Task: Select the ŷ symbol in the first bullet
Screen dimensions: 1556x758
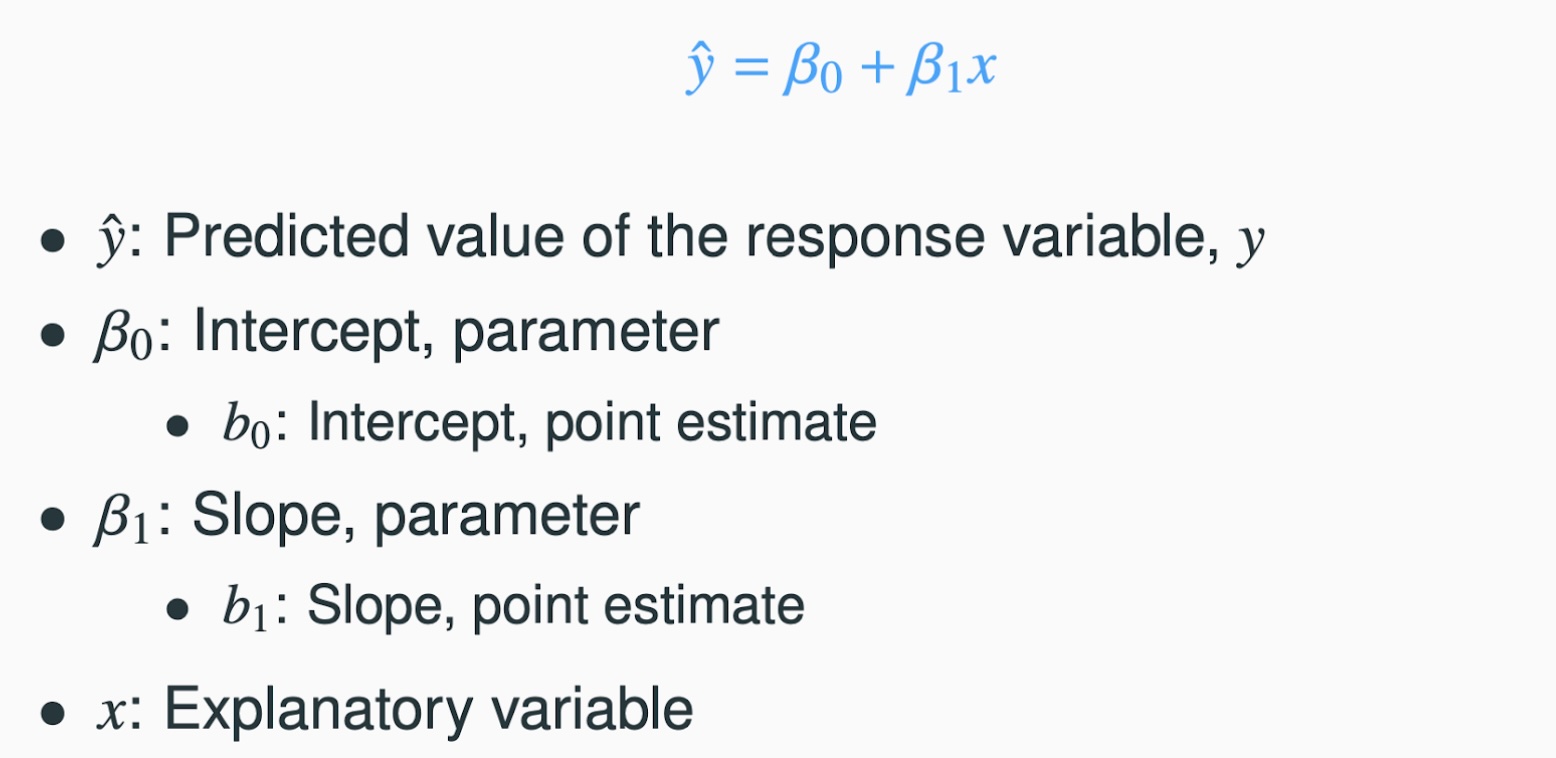Action: (108, 243)
